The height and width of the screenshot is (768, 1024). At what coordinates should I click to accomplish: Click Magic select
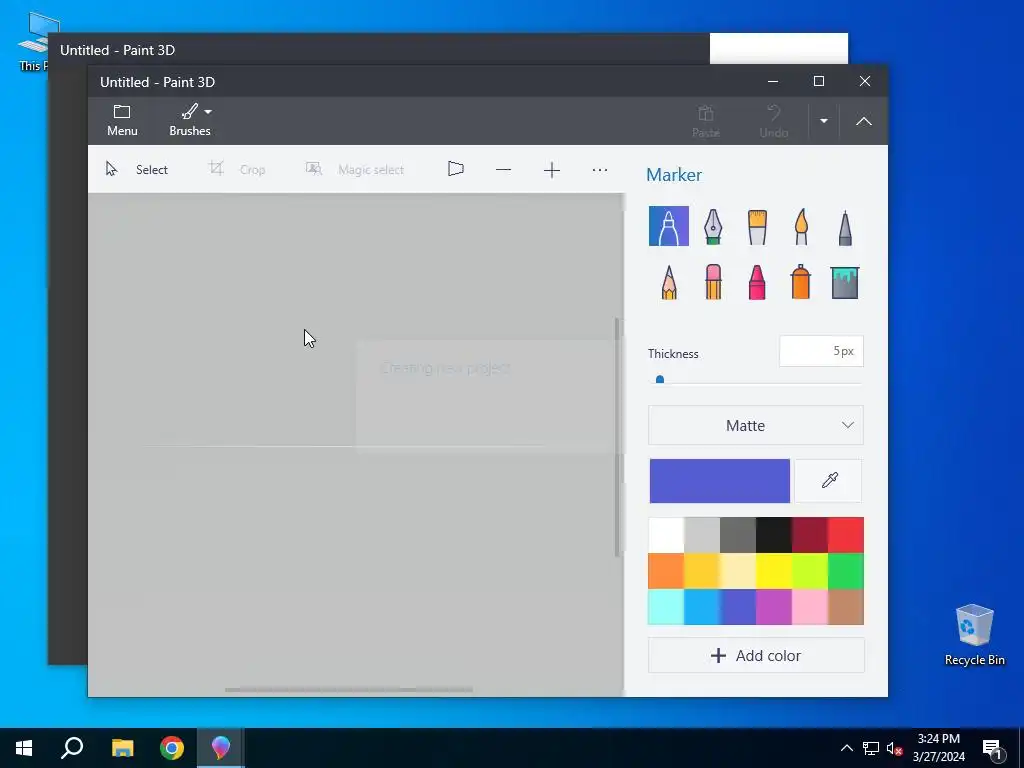tap(355, 170)
